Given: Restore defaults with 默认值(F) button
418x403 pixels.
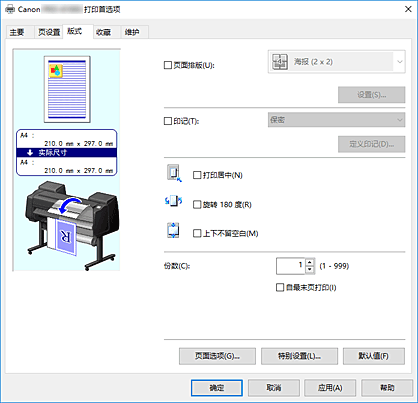Looking at the screenshot, I should tap(374, 356).
